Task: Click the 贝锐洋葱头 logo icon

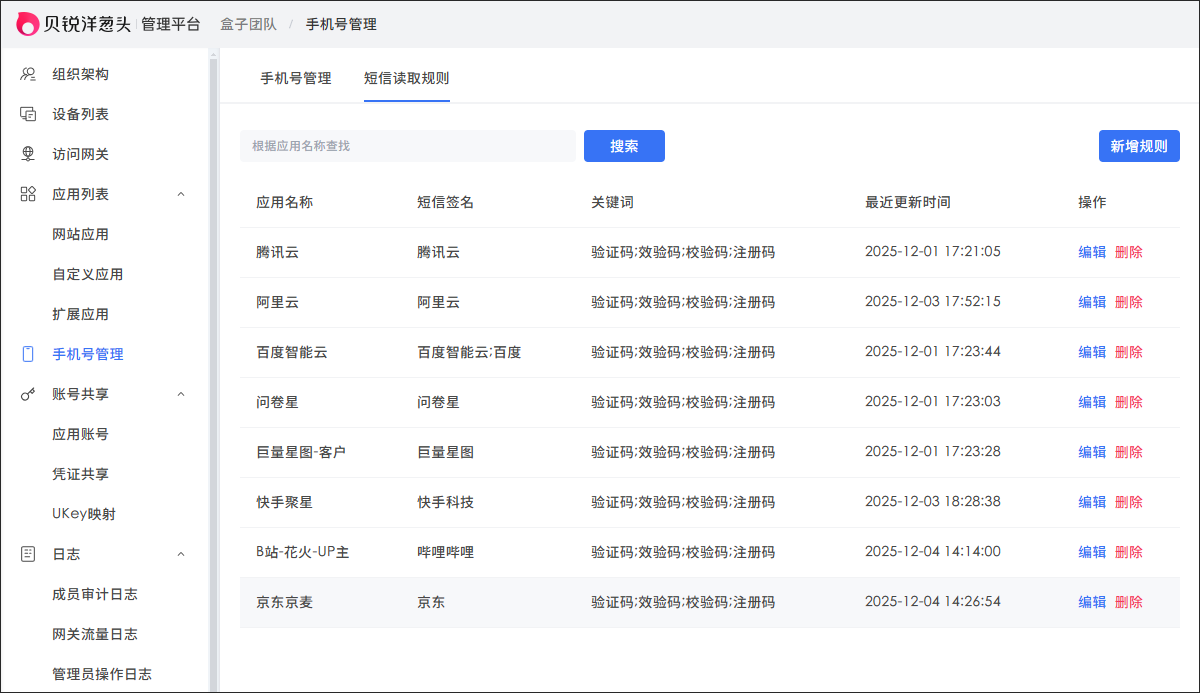Action: point(28,24)
